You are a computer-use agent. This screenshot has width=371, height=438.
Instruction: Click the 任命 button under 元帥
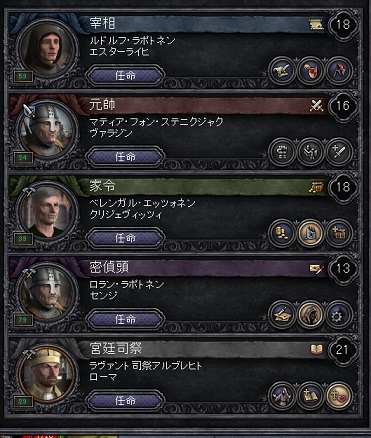pyautogui.click(x=125, y=157)
